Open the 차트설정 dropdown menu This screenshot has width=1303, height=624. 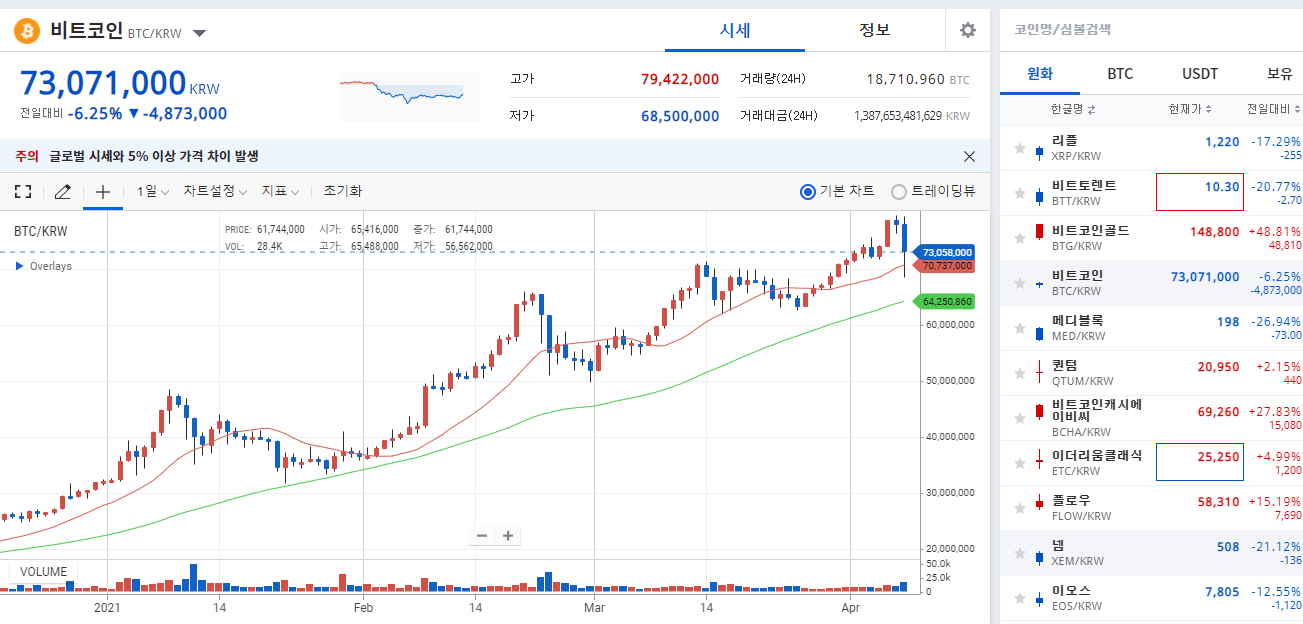point(215,191)
